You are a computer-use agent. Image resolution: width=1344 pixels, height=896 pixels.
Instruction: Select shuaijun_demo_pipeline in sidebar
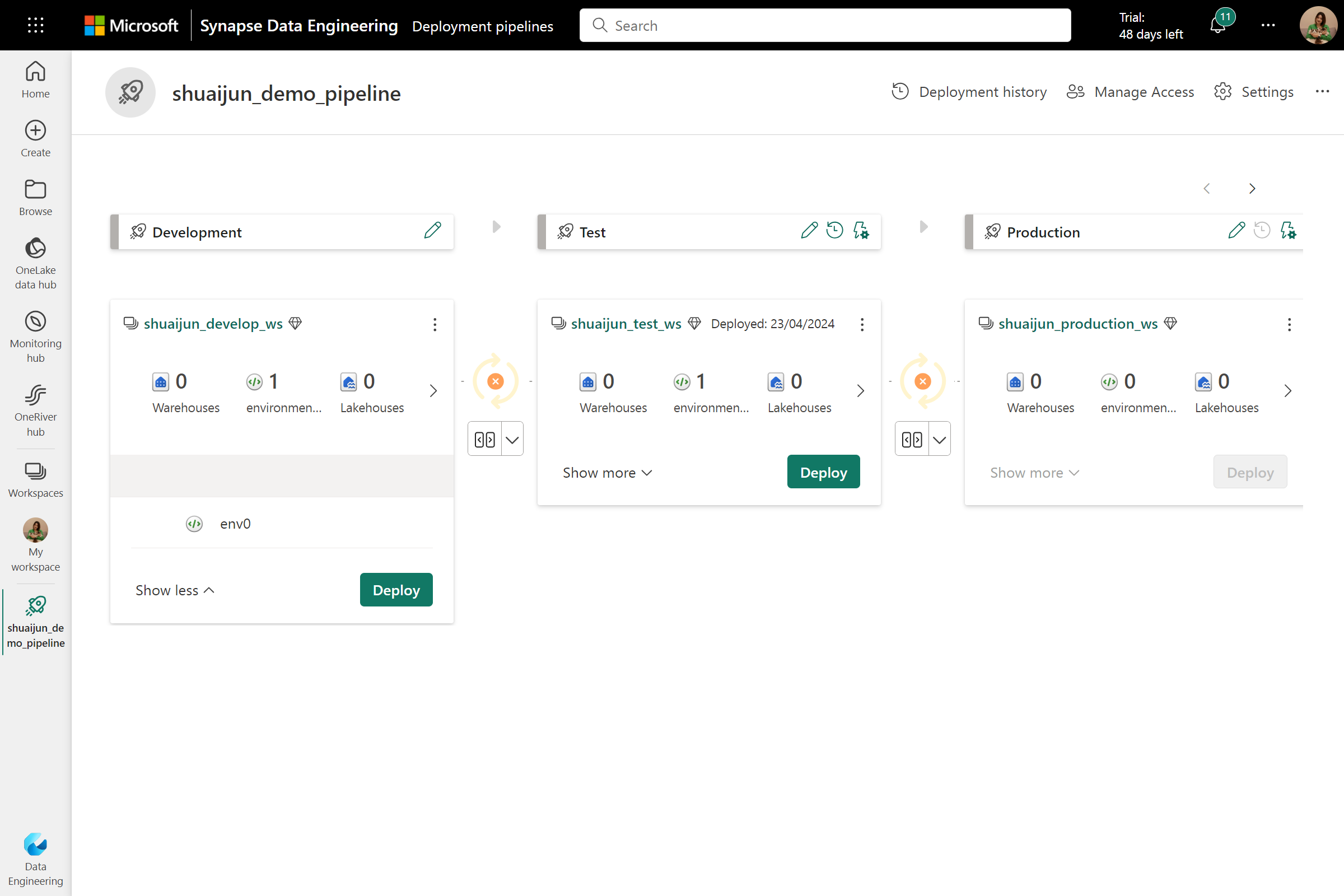(x=35, y=622)
